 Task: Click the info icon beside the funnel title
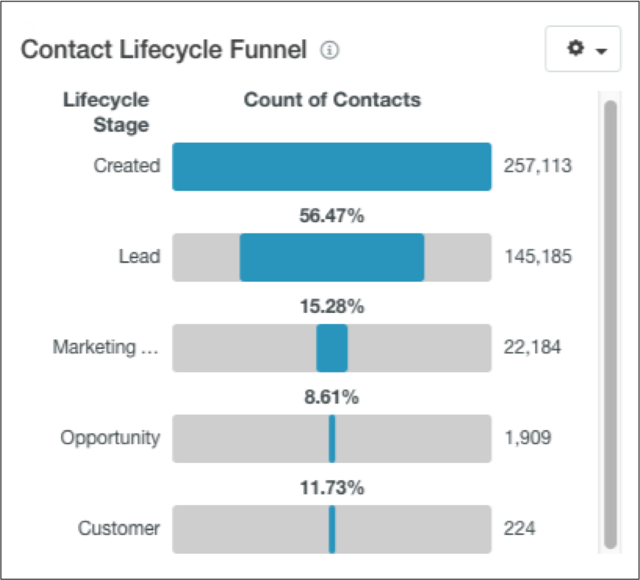pos(330,50)
